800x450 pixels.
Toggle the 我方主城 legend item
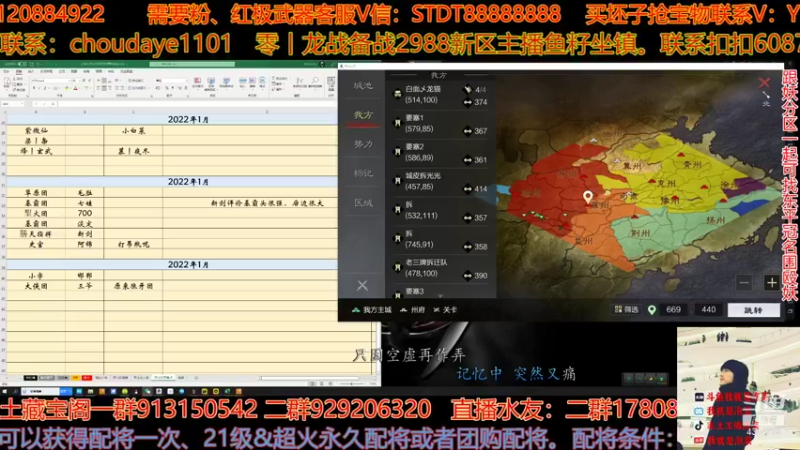tap(371, 310)
